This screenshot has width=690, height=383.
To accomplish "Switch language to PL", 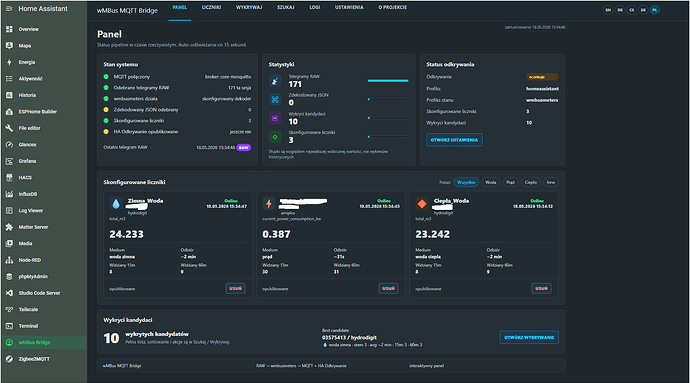I will (x=655, y=10).
